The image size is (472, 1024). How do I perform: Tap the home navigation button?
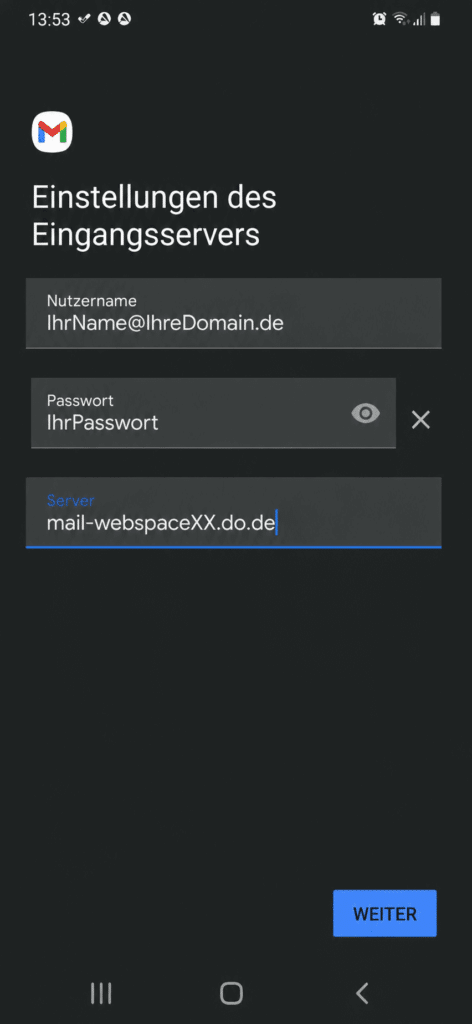pyautogui.click(x=231, y=993)
